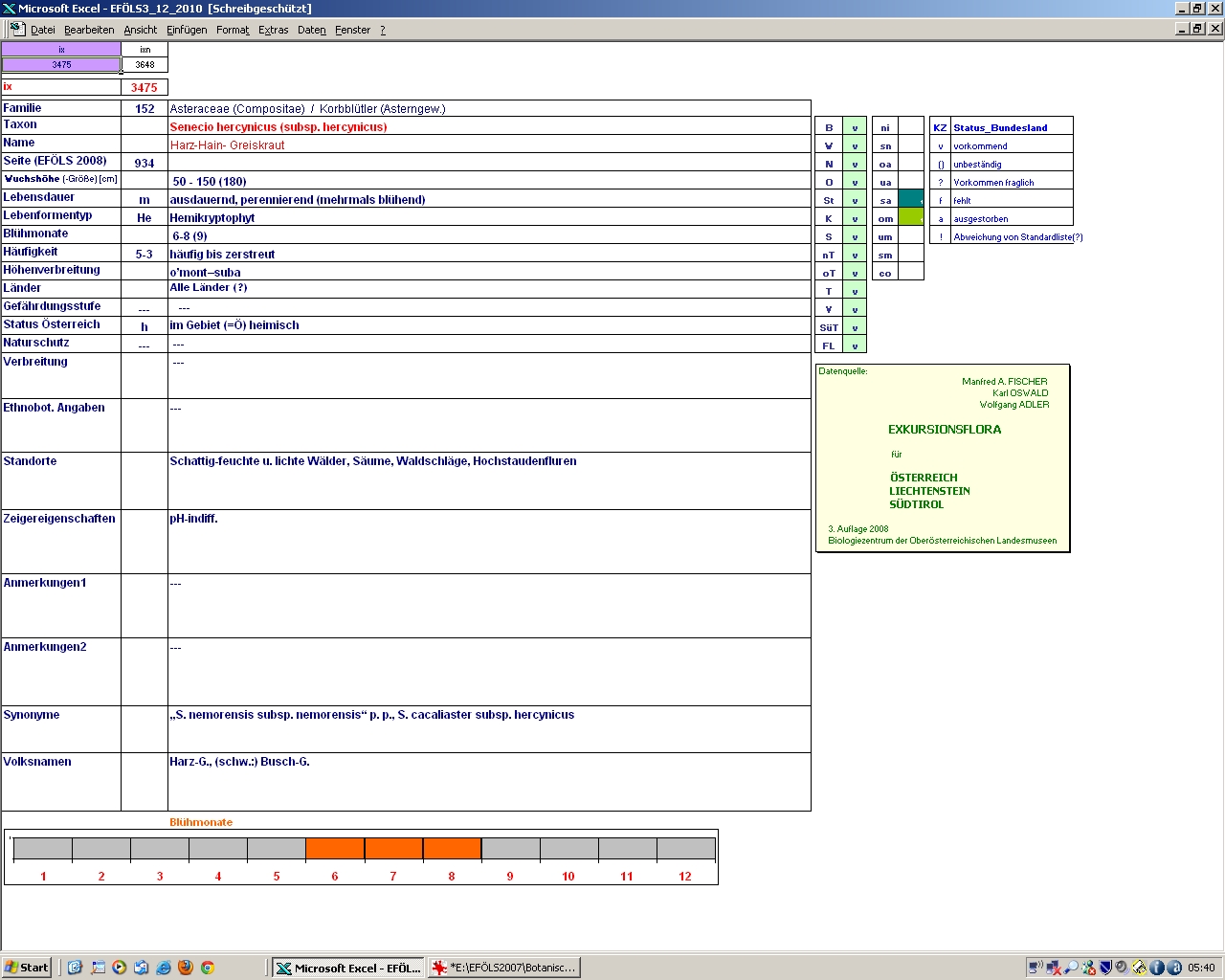Select the page number cell 934
The height and width of the screenshot is (980, 1225).
pos(145,163)
